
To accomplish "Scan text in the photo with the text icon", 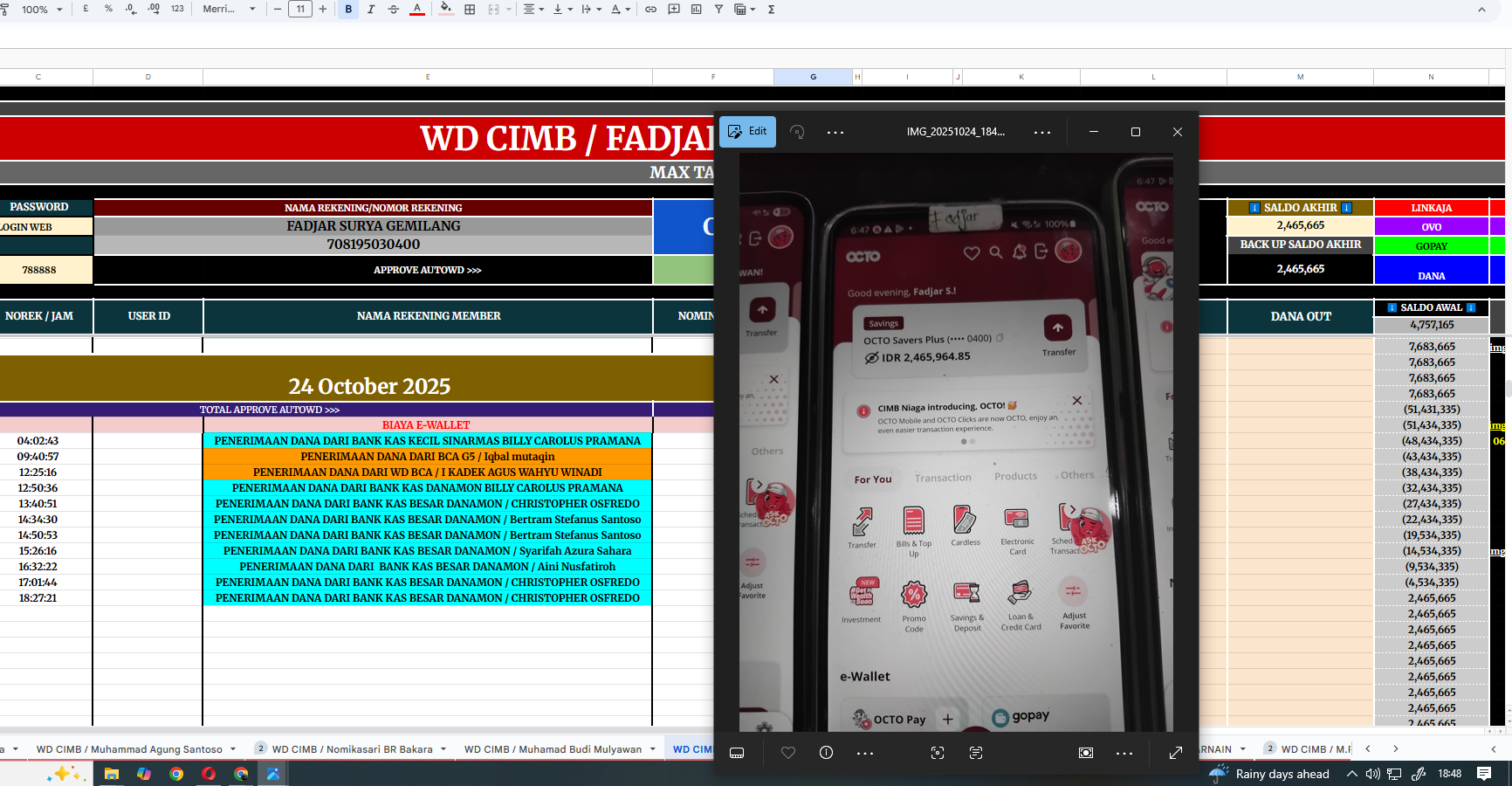I will [x=976, y=753].
